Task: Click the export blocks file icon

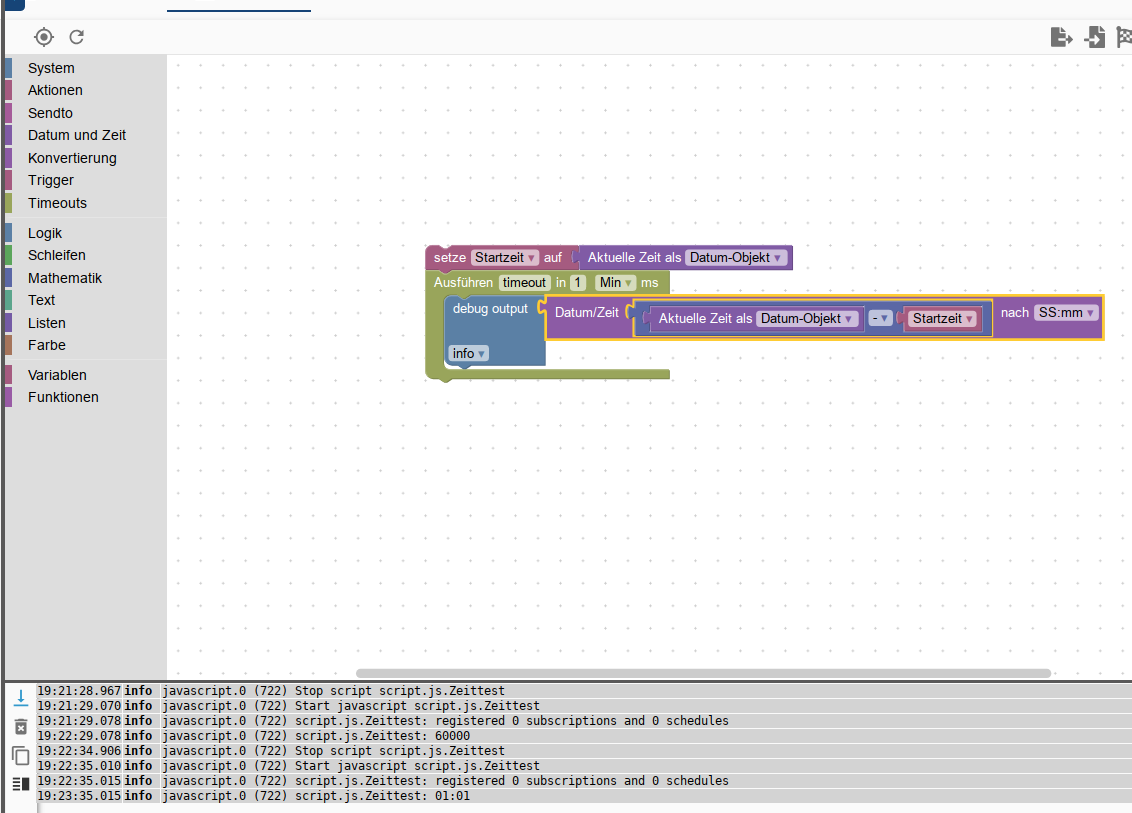Action: coord(1061,37)
